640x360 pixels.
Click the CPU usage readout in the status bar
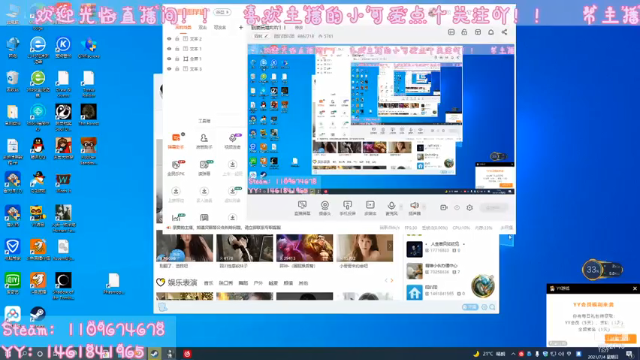[461, 228]
